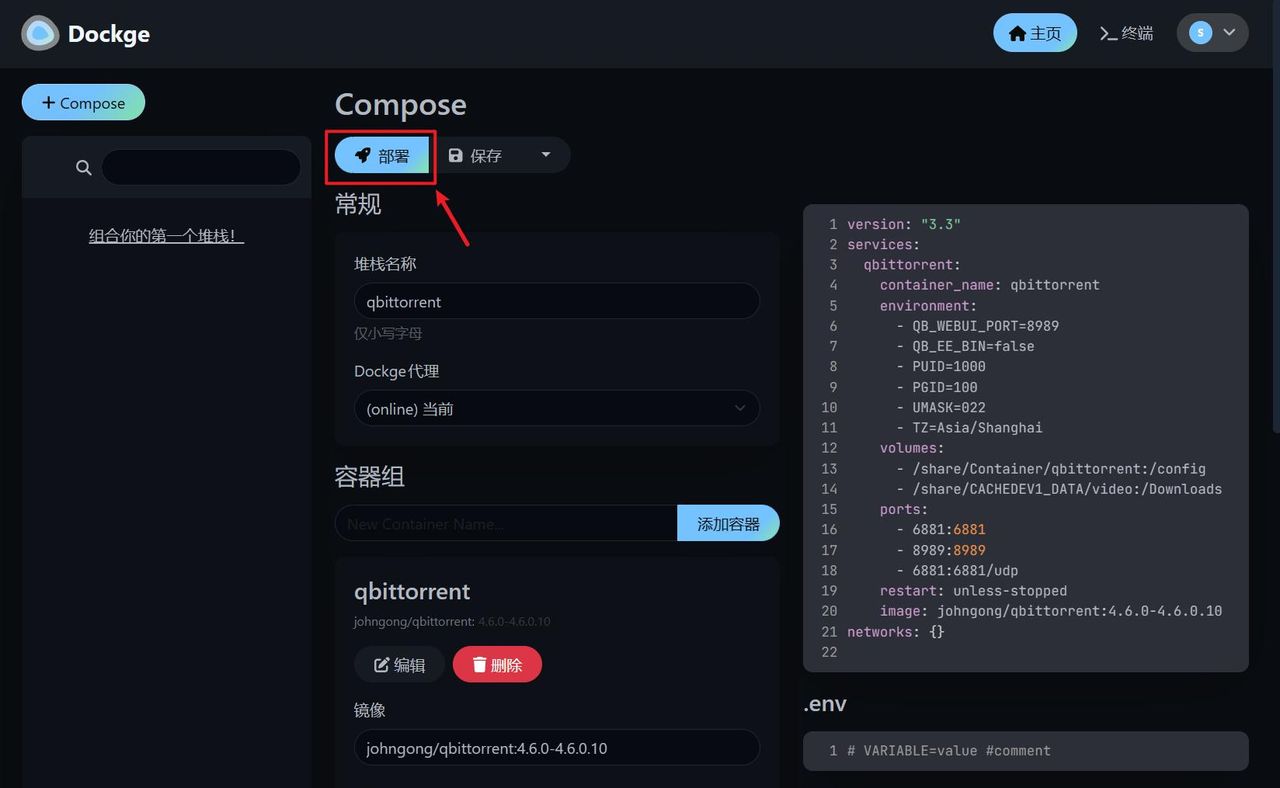The width and height of the screenshot is (1280, 788).
Task: Click the 部署 deploy button
Action: [x=382, y=155]
